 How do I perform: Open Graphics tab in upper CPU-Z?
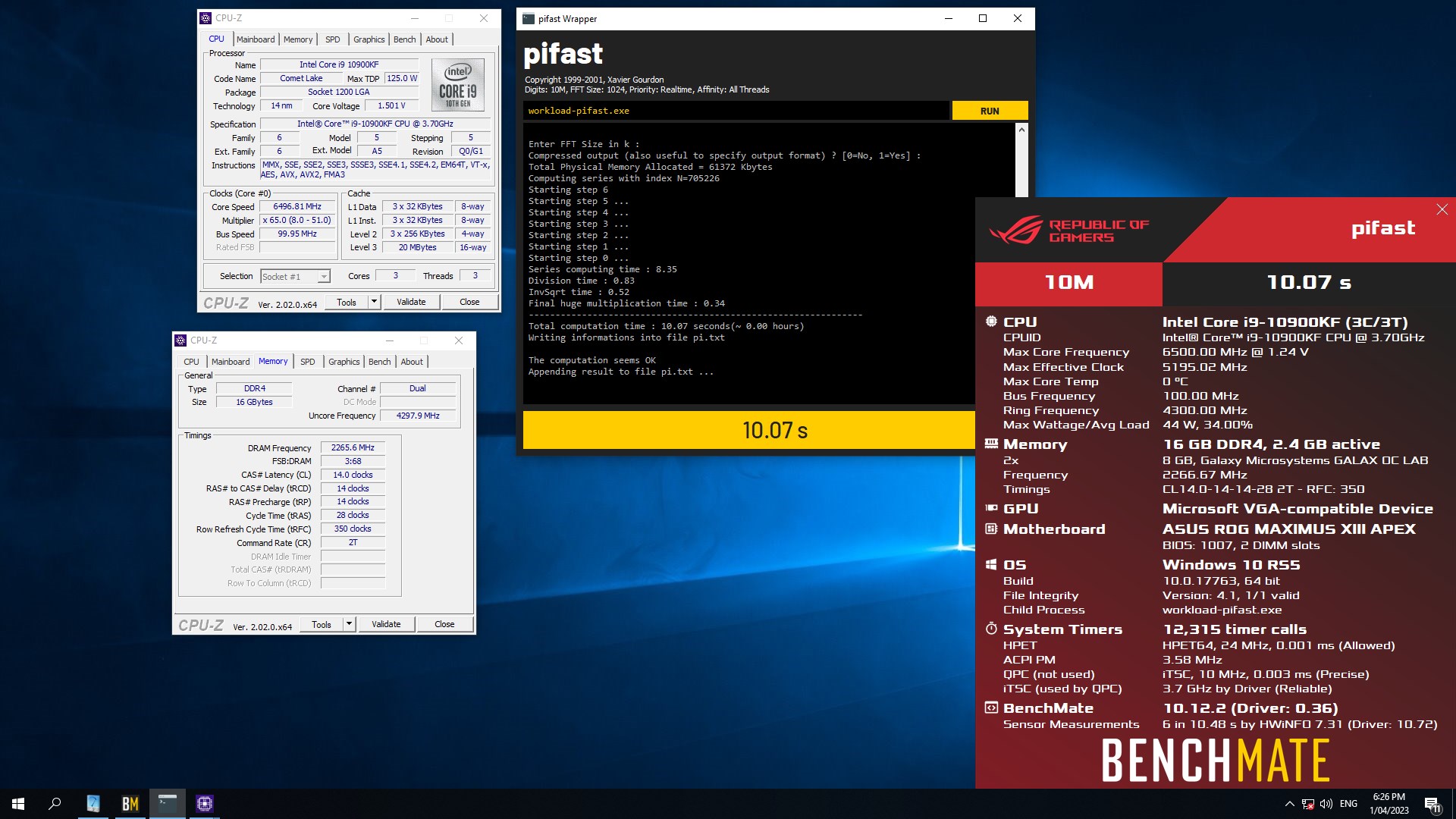click(x=369, y=39)
